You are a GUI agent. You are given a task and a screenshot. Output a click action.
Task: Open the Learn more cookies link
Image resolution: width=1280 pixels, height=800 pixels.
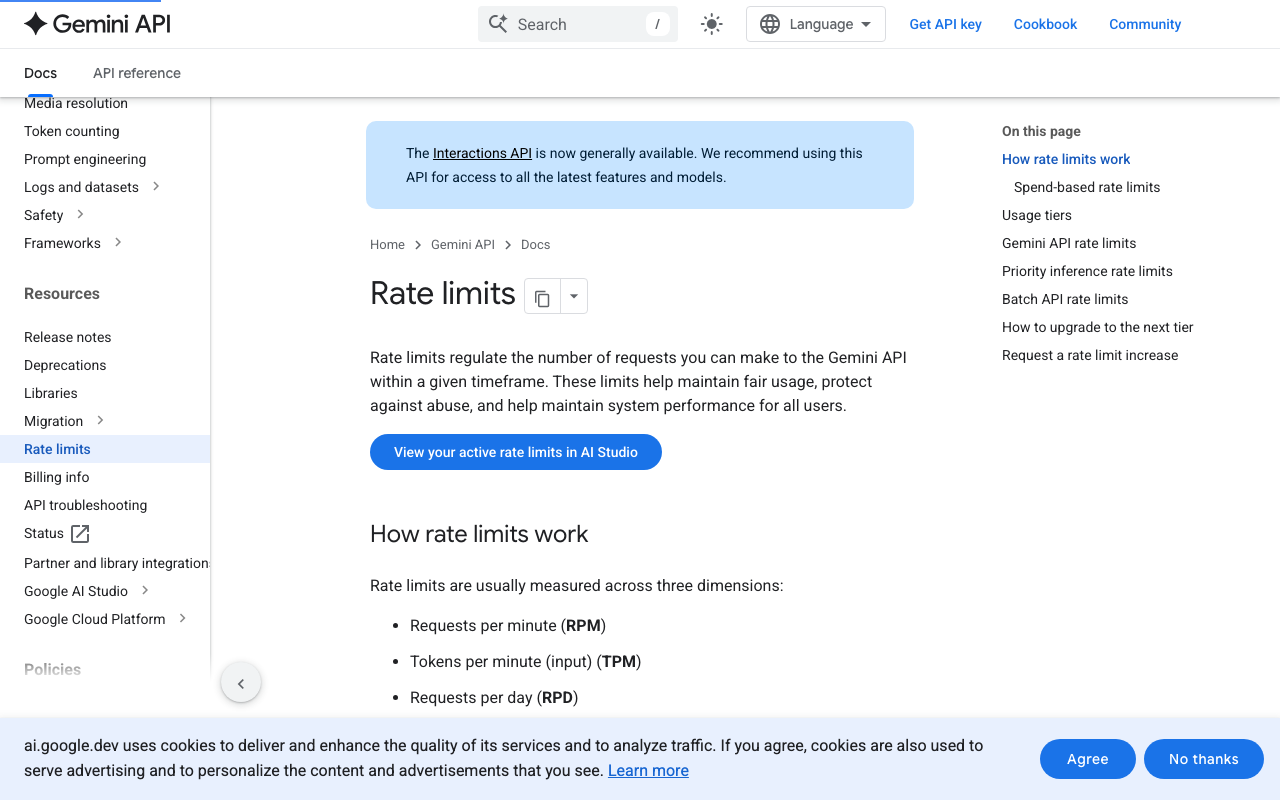(648, 770)
